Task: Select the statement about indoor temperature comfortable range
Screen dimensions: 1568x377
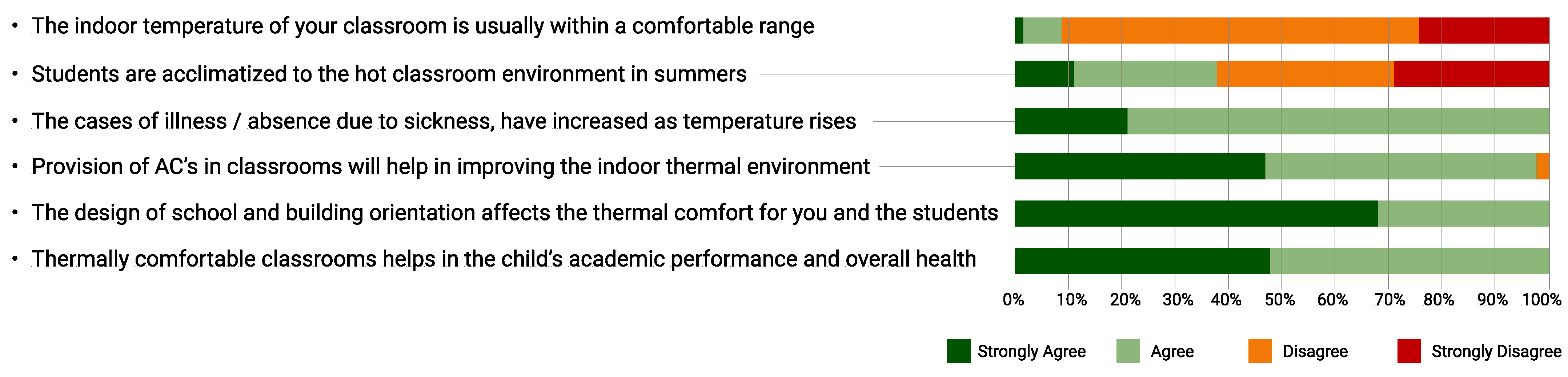Action: [422, 26]
